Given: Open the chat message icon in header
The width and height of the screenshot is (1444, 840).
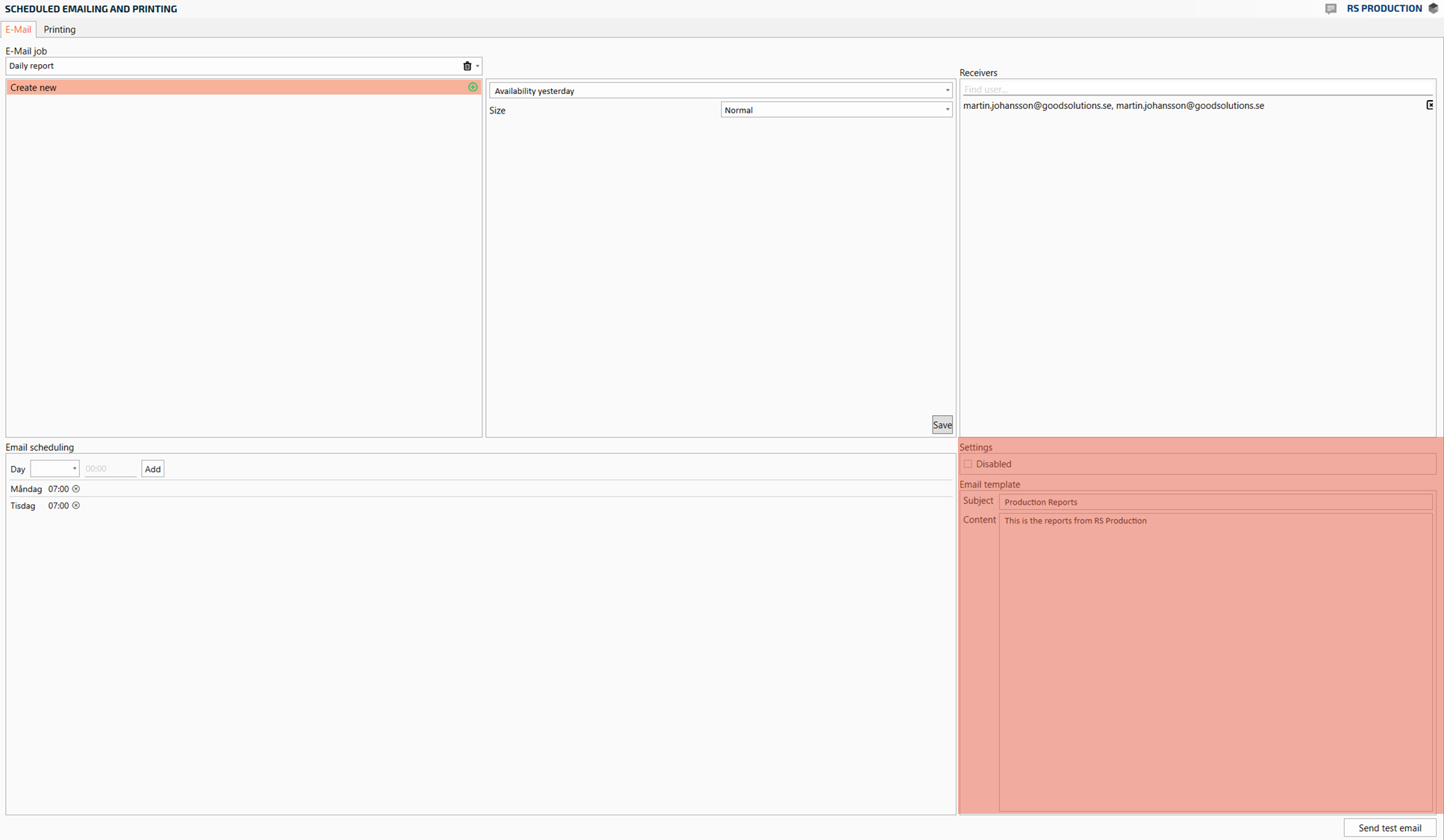Looking at the screenshot, I should (x=1331, y=9).
